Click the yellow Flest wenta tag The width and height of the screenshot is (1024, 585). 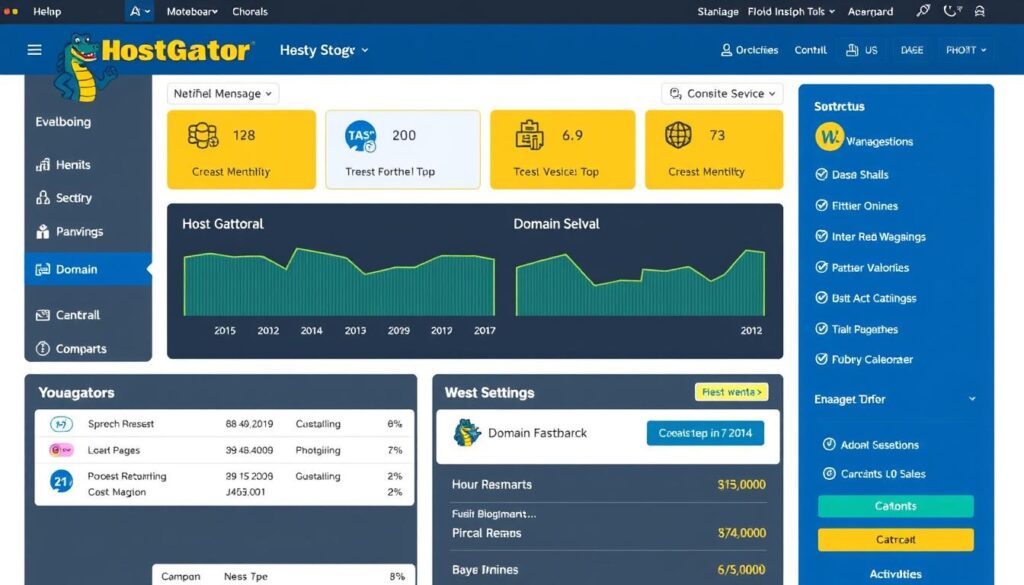pos(731,392)
